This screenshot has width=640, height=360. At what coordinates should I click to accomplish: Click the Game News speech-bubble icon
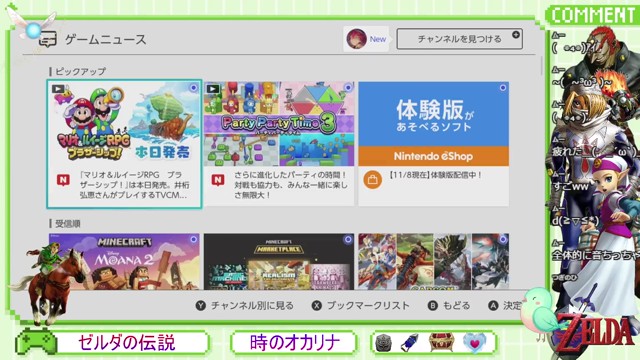tap(47, 40)
